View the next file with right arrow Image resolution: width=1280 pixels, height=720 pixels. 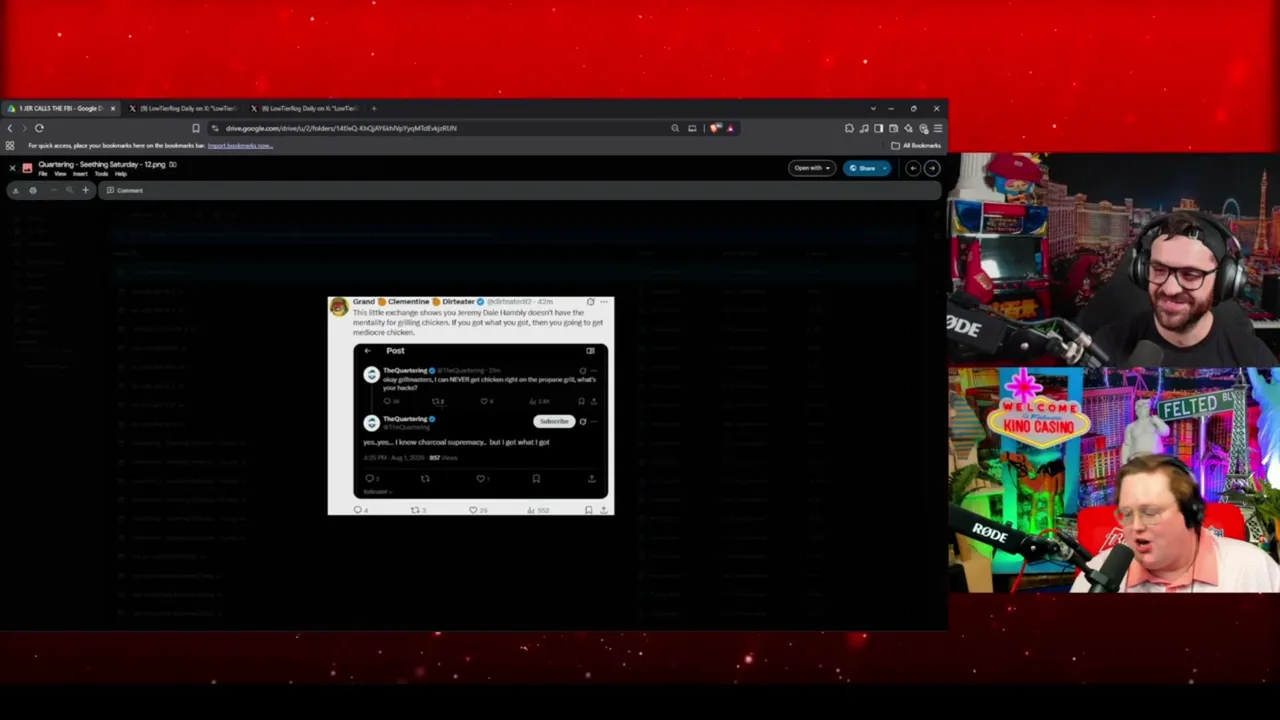[x=932, y=168]
